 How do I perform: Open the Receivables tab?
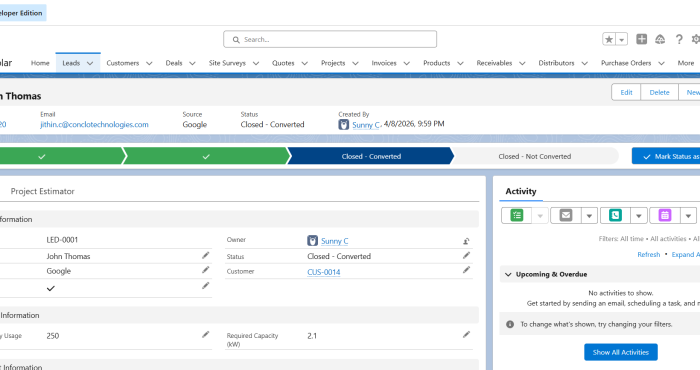[x=494, y=63]
